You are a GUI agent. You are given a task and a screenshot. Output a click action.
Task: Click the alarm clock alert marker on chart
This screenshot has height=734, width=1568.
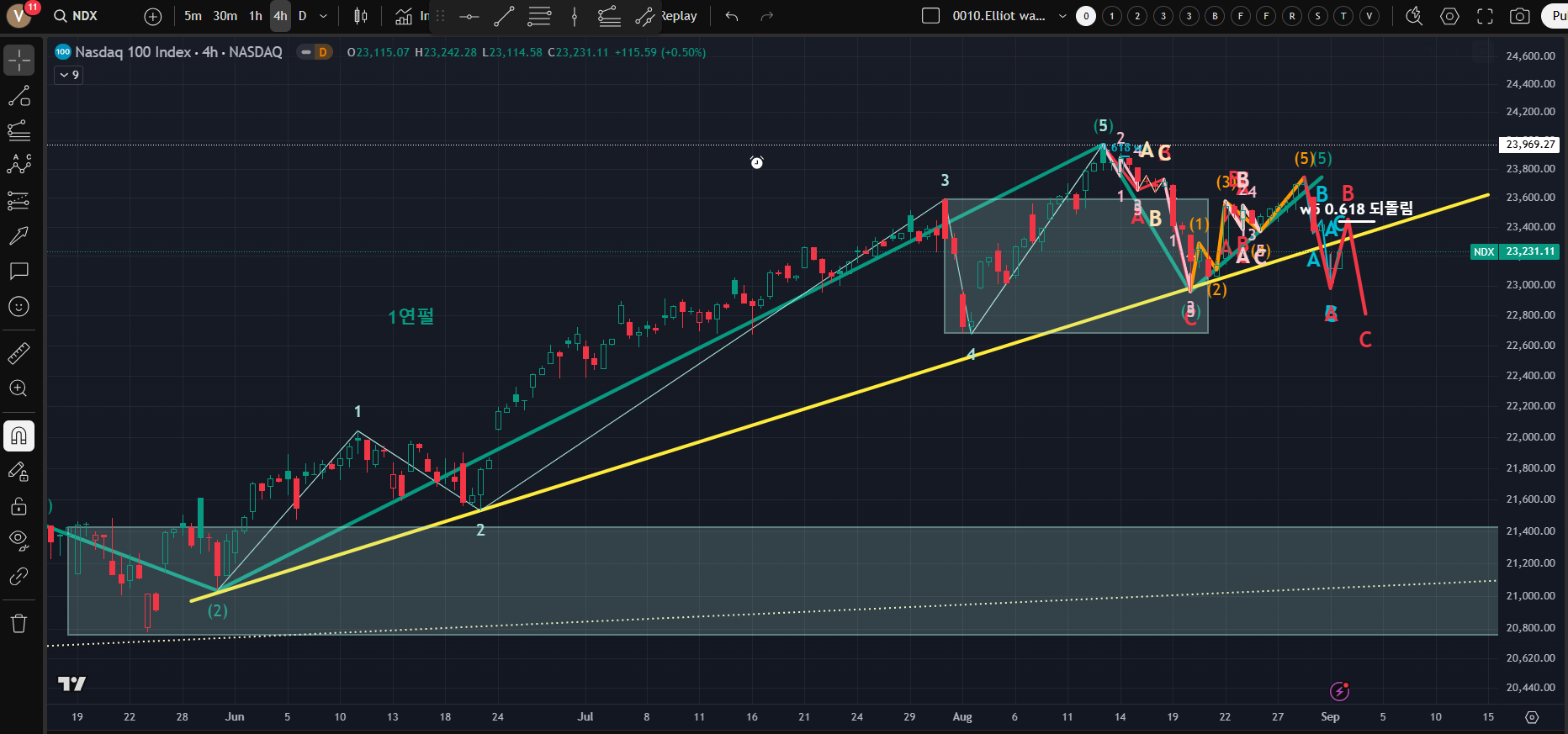point(757,162)
